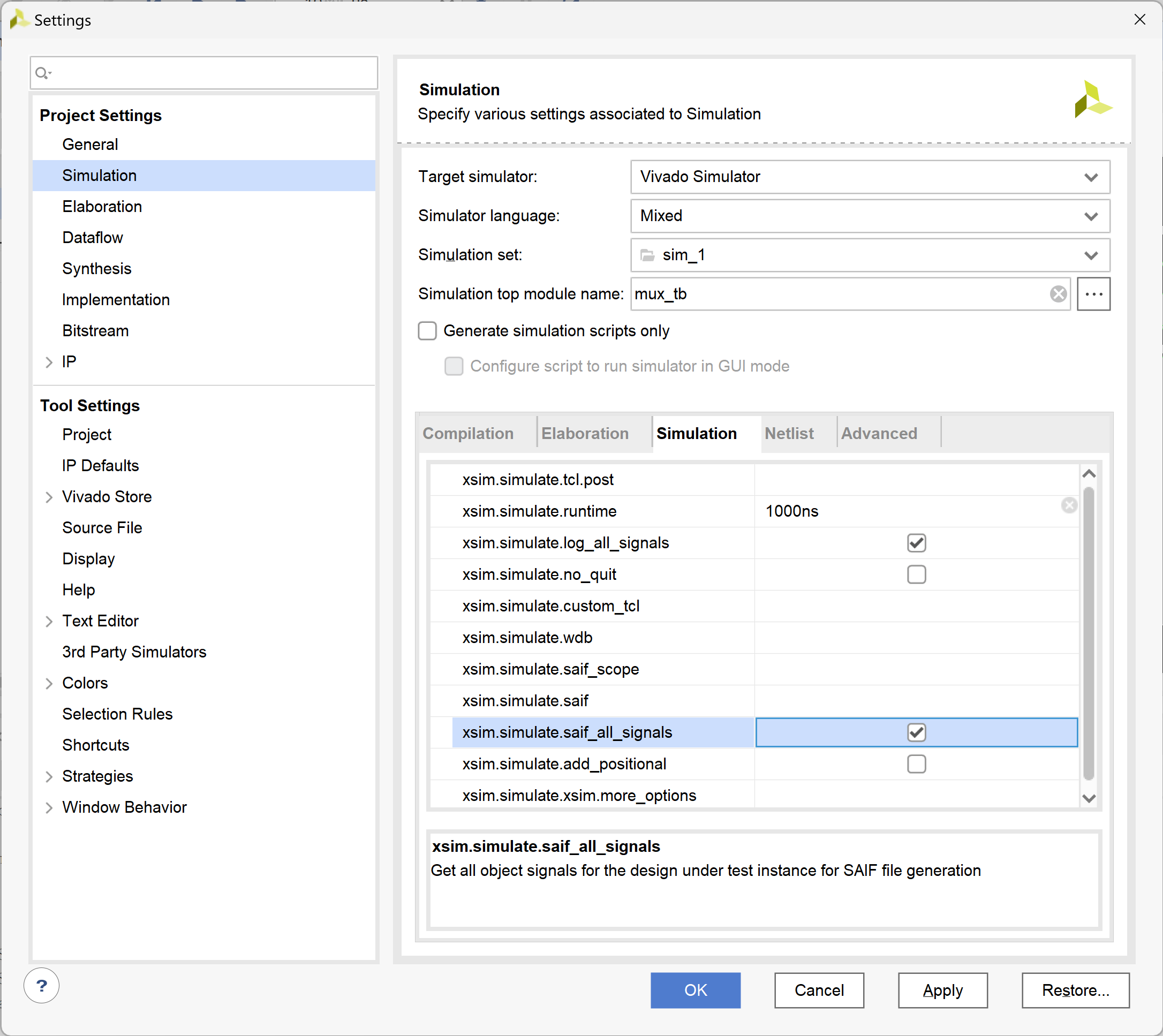The width and height of the screenshot is (1163, 1036).
Task: Uncheck xsim.simulate.log_all_signals
Action: [917, 543]
